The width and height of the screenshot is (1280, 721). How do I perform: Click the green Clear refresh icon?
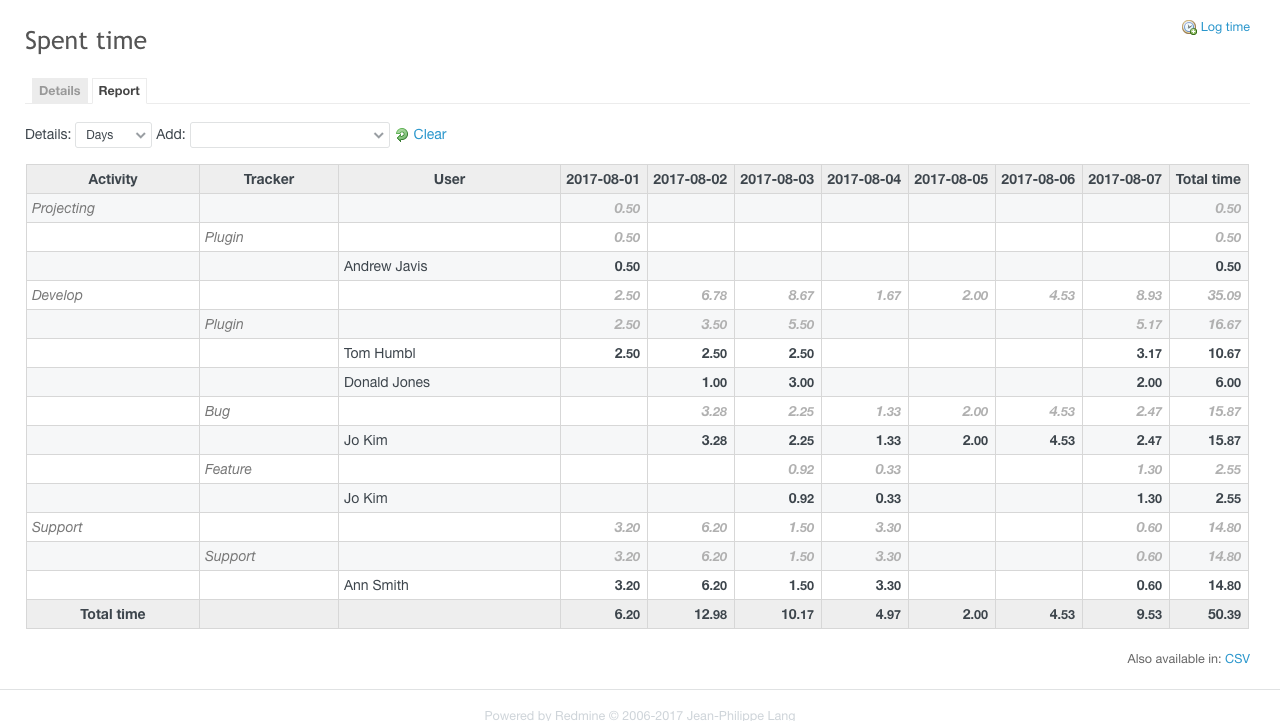[x=401, y=134]
